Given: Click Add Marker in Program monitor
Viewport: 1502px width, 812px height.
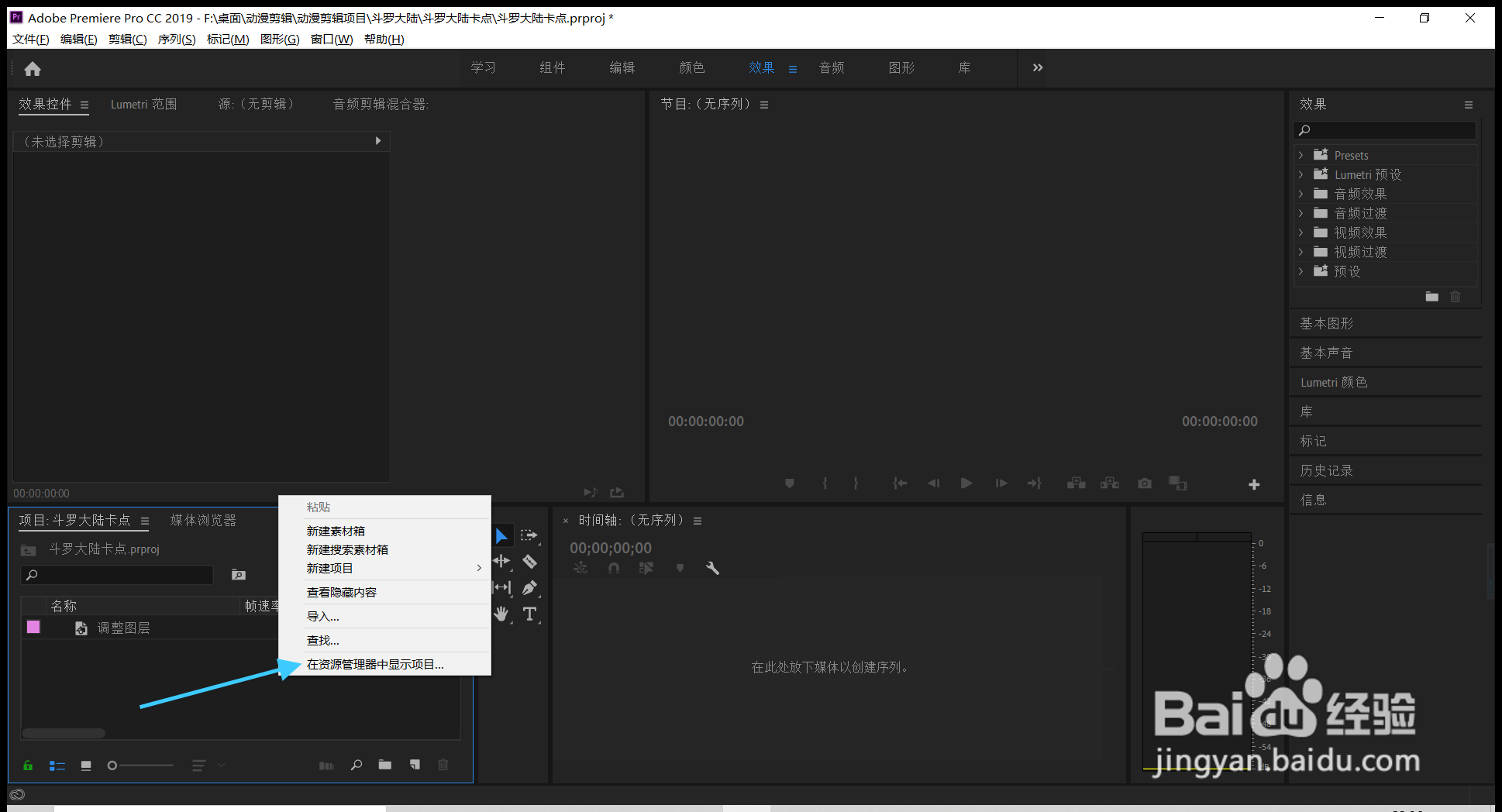Looking at the screenshot, I should 790,483.
